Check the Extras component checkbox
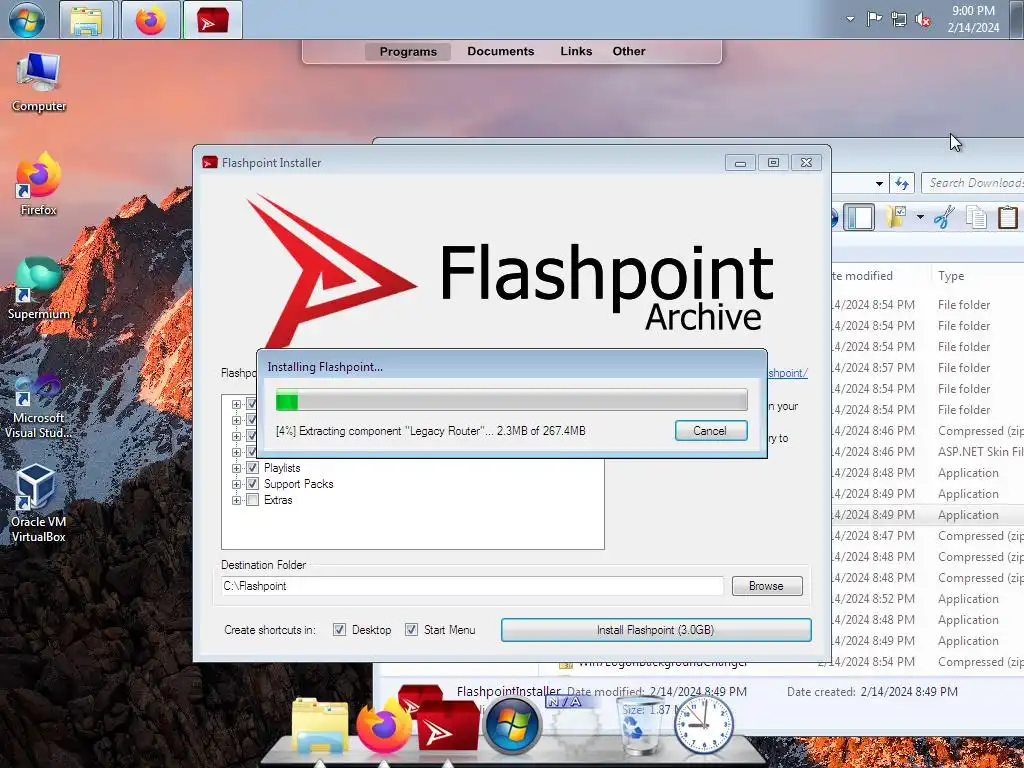 tap(253, 500)
